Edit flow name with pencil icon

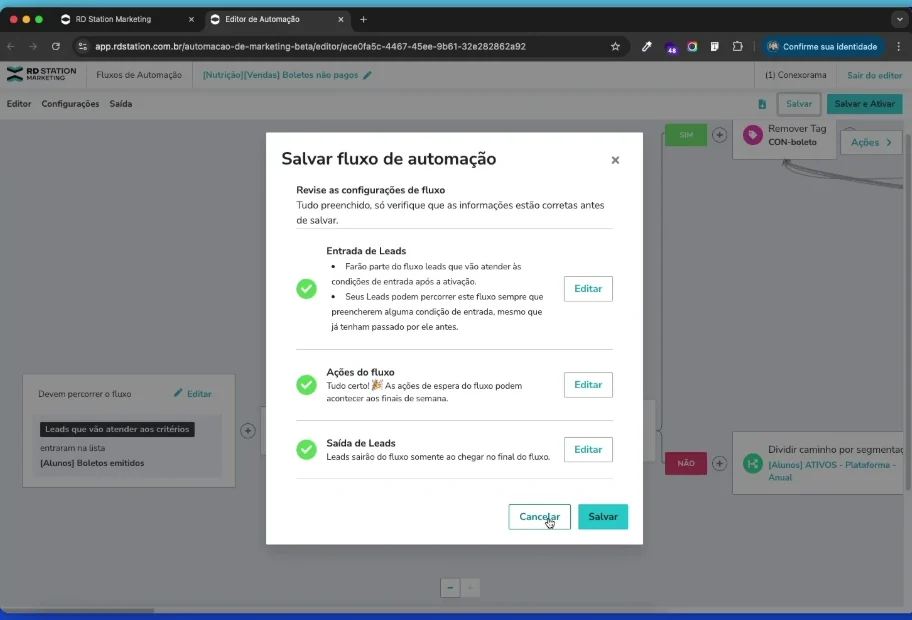(367, 75)
